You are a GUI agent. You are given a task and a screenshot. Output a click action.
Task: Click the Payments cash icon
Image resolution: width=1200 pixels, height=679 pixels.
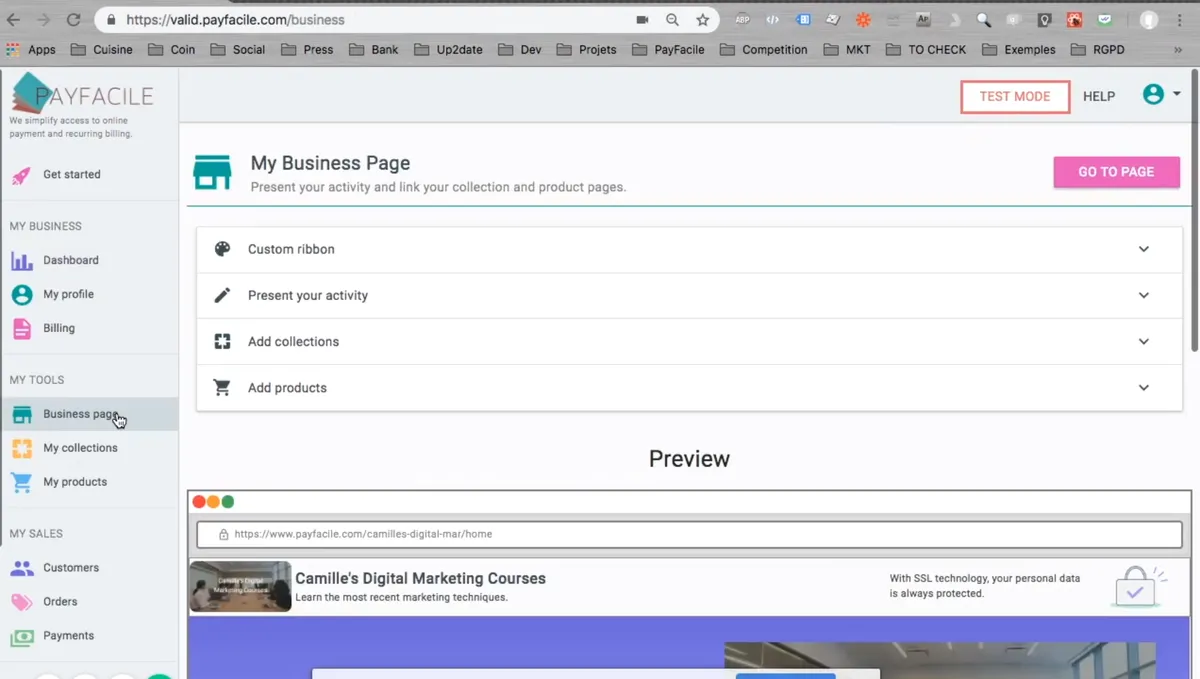coord(21,636)
